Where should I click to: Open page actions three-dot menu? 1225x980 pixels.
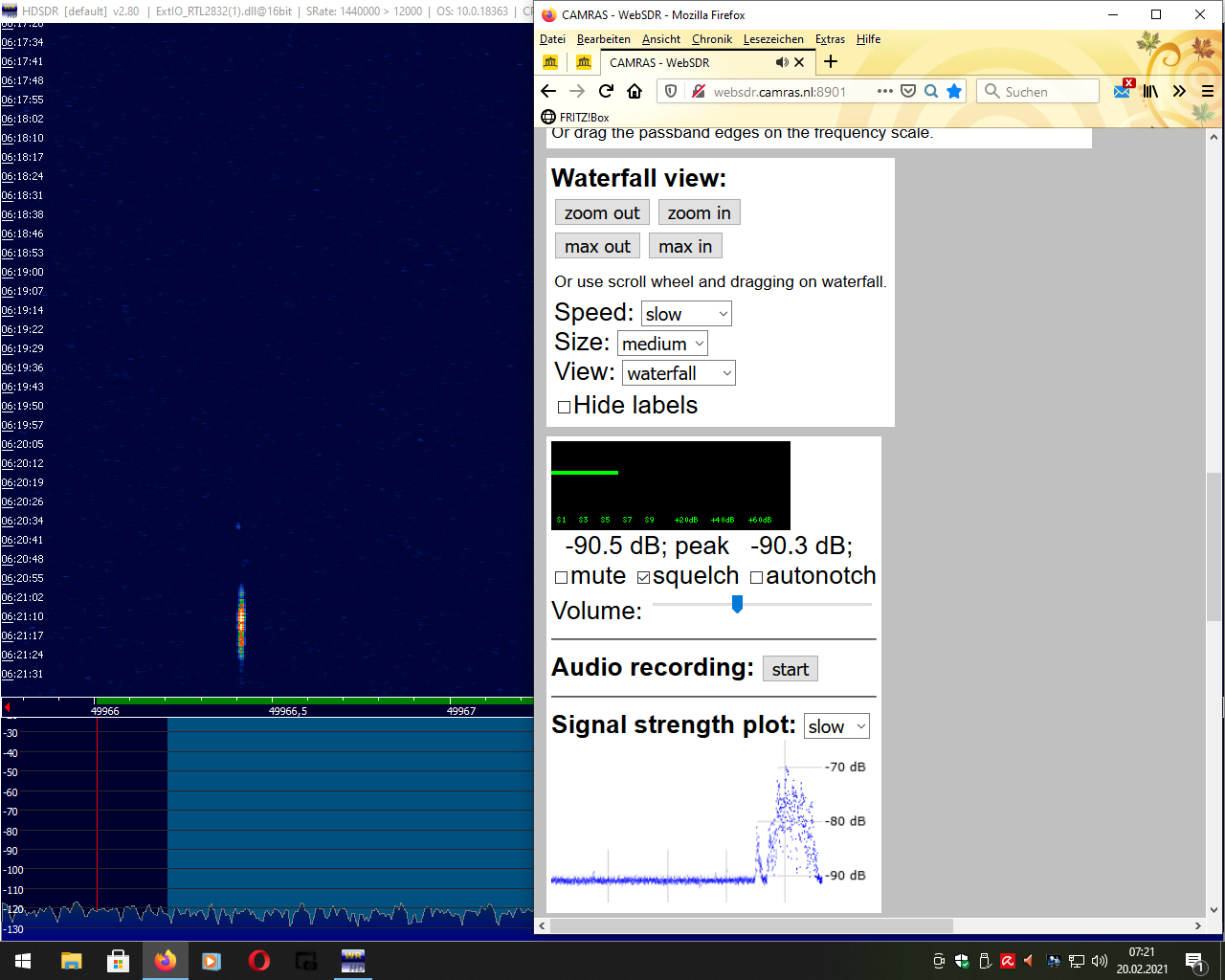click(x=884, y=91)
